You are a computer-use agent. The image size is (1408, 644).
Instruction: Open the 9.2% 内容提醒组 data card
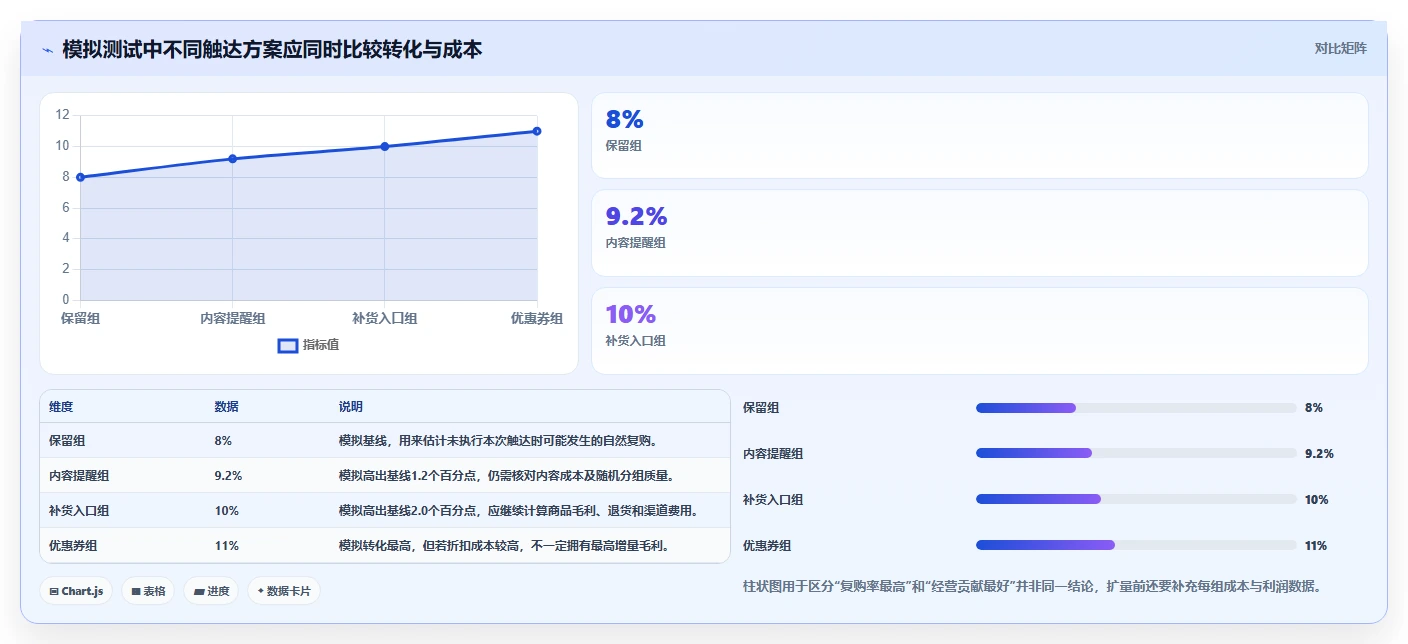click(979, 233)
